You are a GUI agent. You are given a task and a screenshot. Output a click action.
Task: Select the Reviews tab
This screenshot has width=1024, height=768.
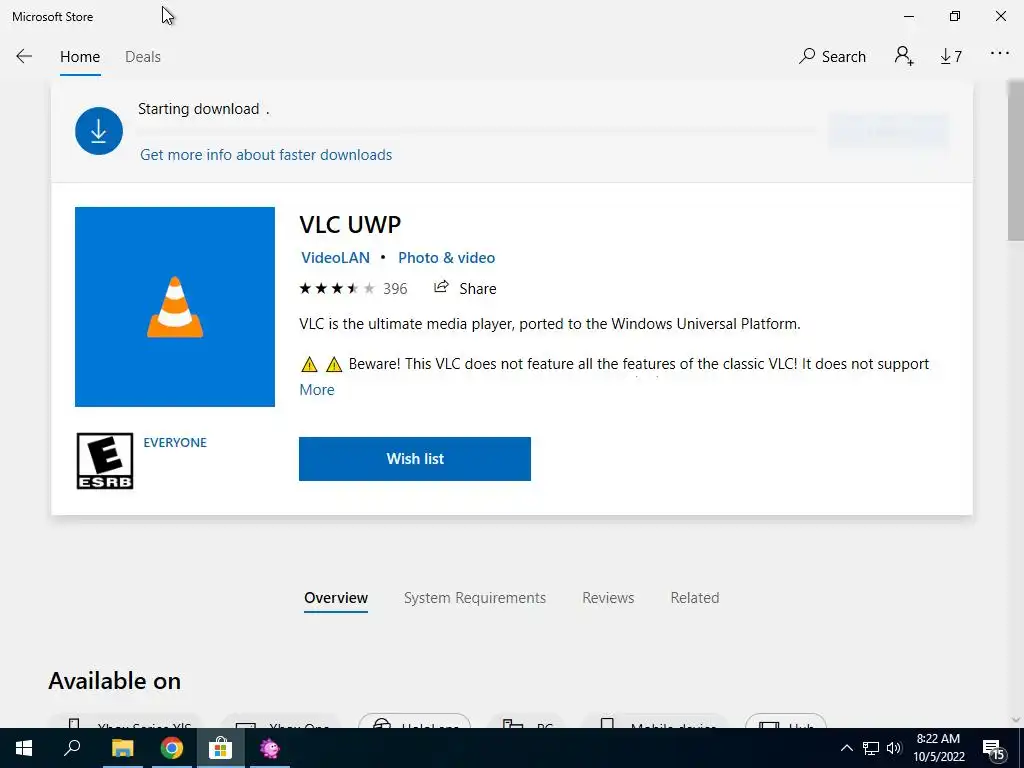tap(608, 598)
